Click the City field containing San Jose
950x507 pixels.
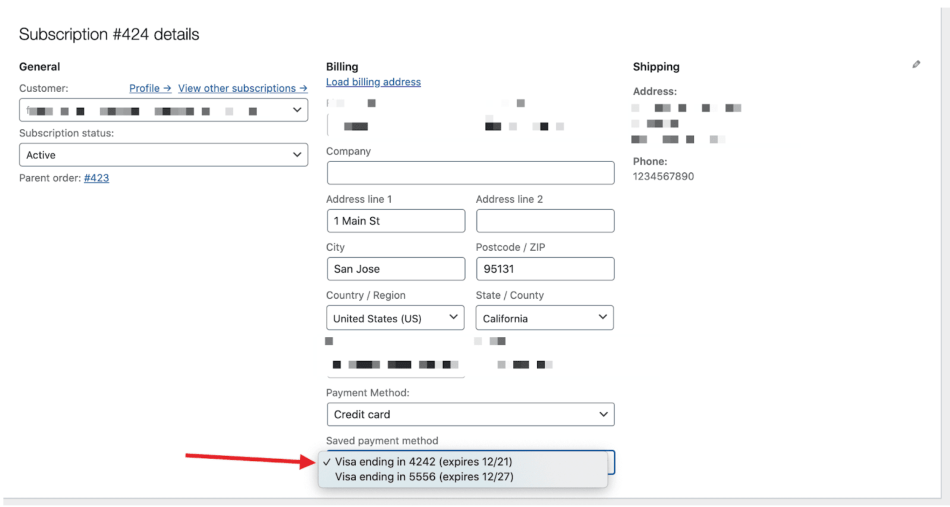(x=395, y=269)
